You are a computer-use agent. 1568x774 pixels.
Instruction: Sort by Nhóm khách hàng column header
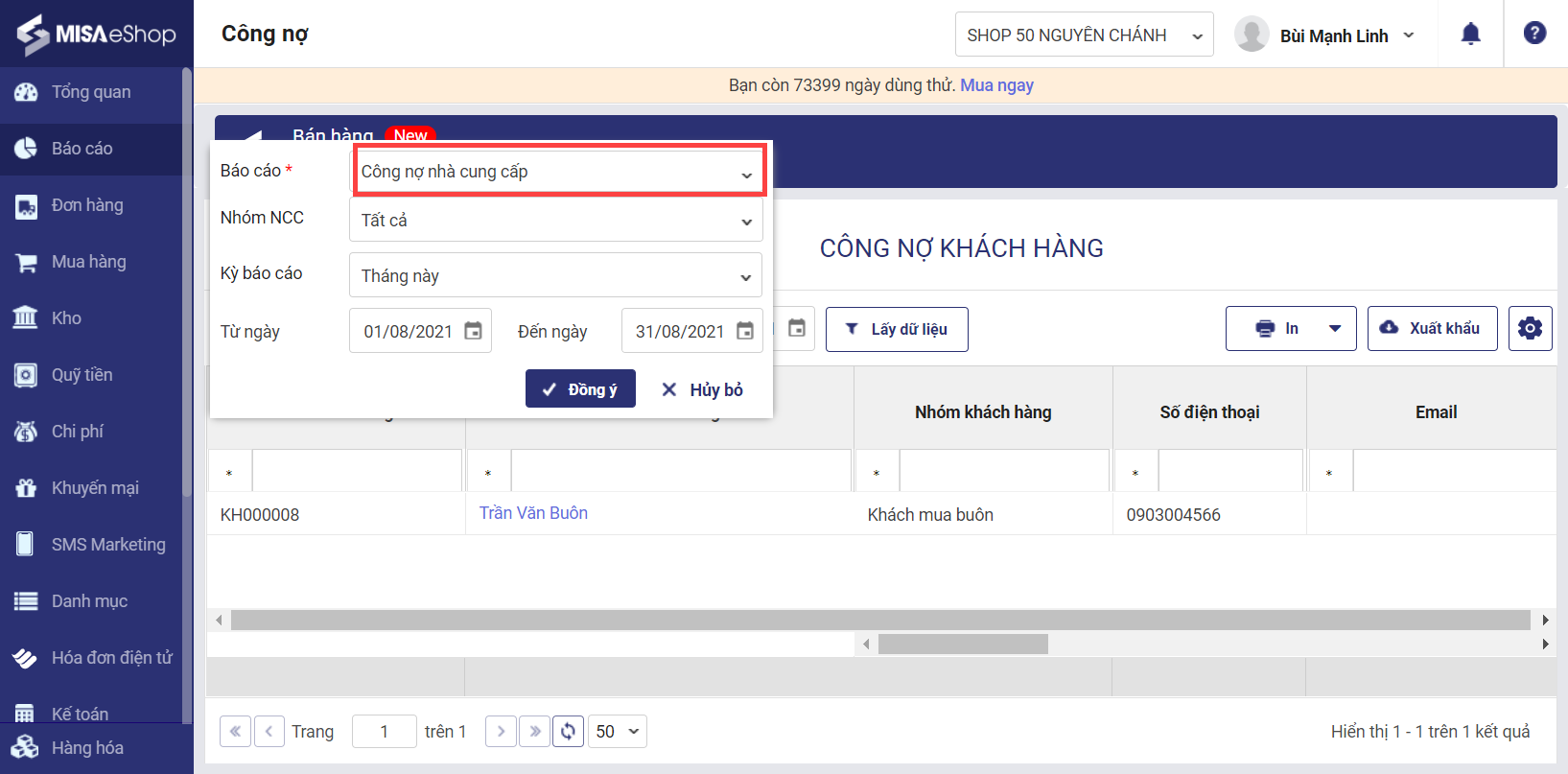pos(983,412)
